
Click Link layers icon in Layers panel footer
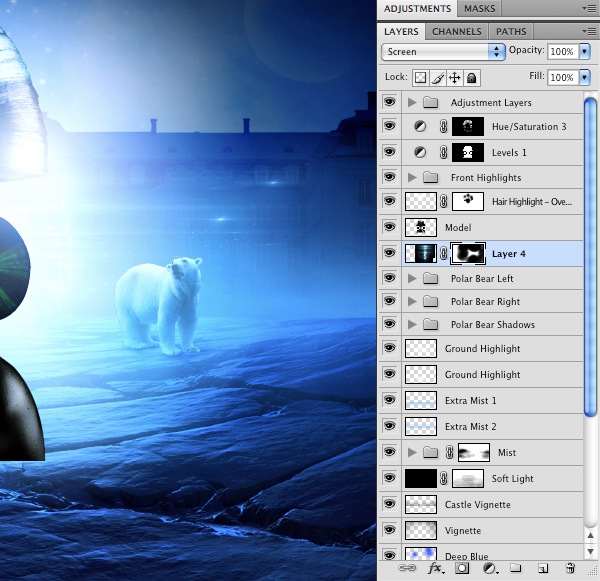tap(407, 568)
